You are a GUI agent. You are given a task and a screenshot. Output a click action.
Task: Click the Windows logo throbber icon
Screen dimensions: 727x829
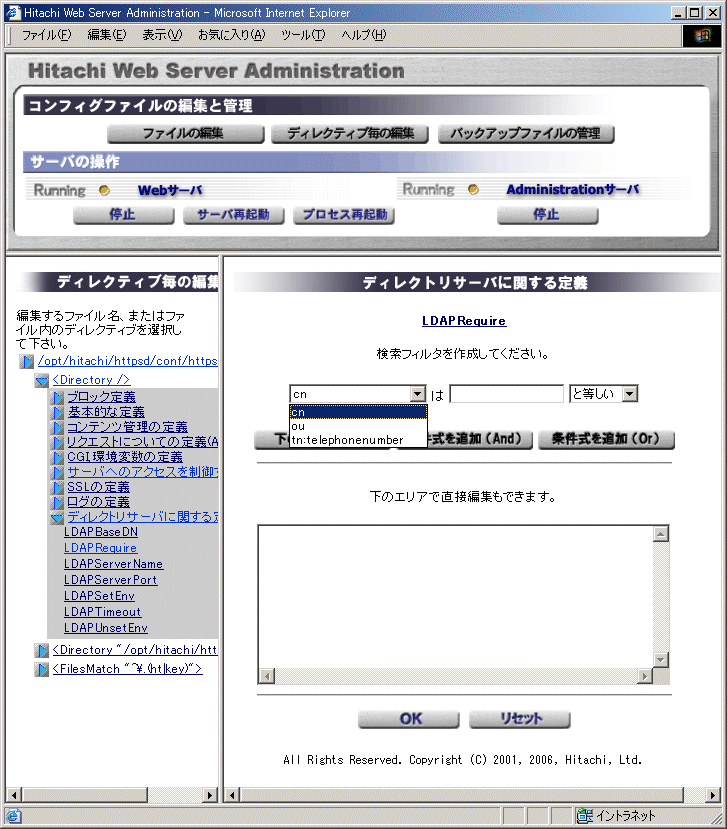coord(703,35)
